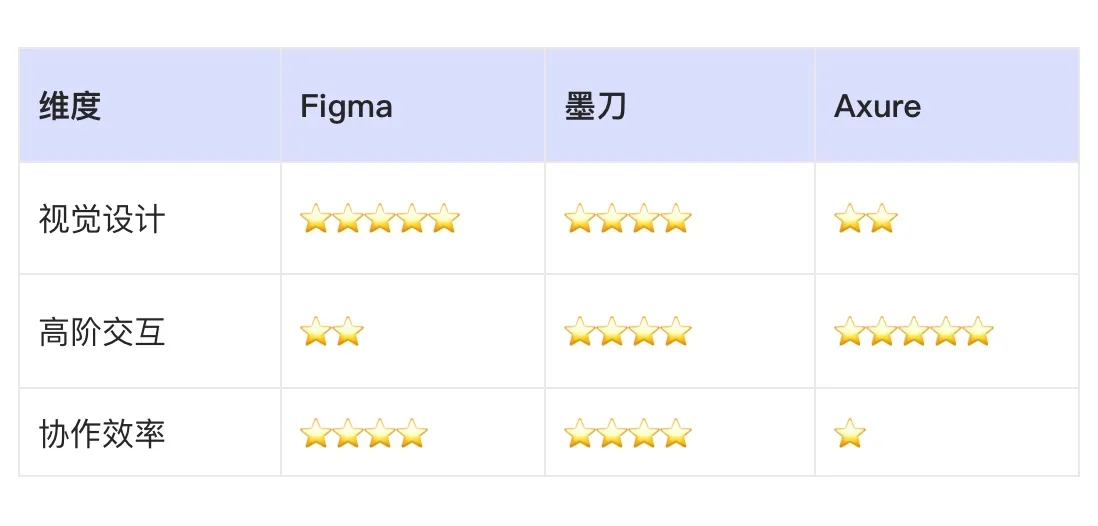Screen dimensions: 1098x526
Task: Click fourth star of Figma's 协作效率 rating
Action: (x=412, y=434)
